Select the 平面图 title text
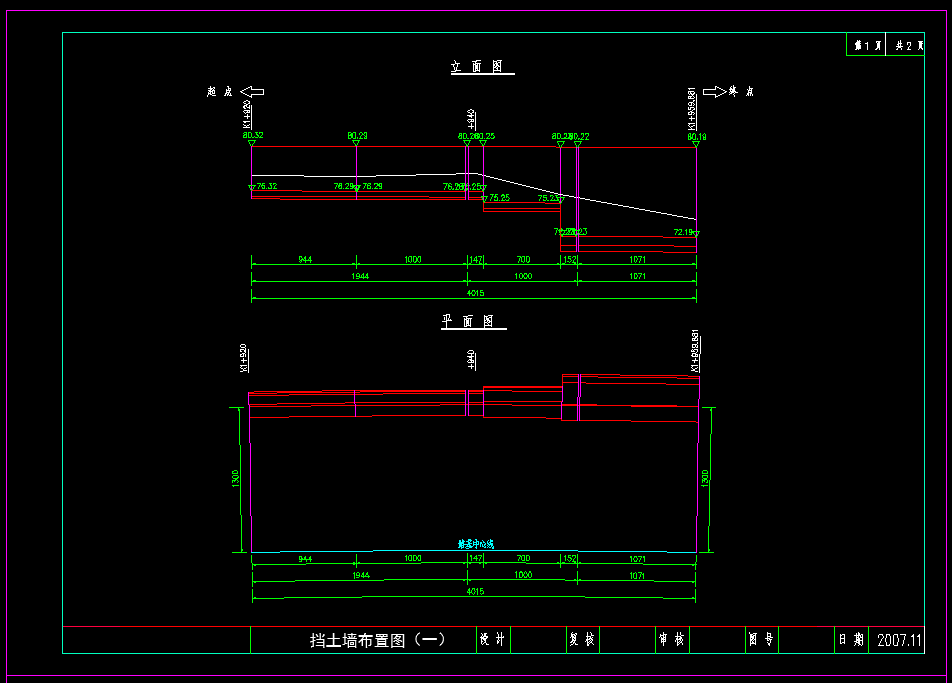The height and width of the screenshot is (683, 952). tap(474, 322)
